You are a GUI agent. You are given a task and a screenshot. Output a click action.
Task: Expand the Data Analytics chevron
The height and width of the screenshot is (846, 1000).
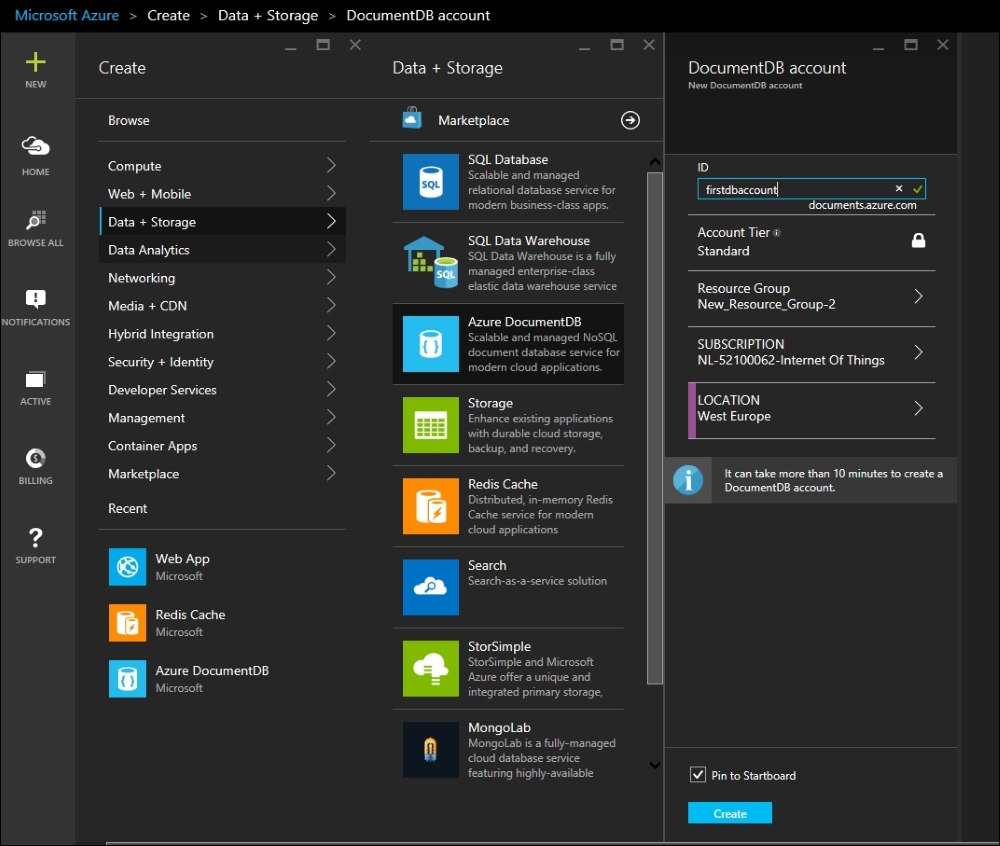pyautogui.click(x=331, y=249)
